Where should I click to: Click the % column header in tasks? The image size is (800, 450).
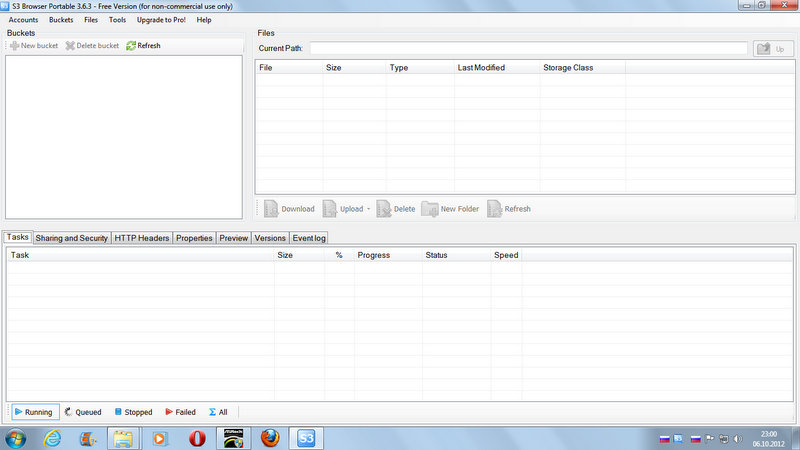(x=339, y=255)
